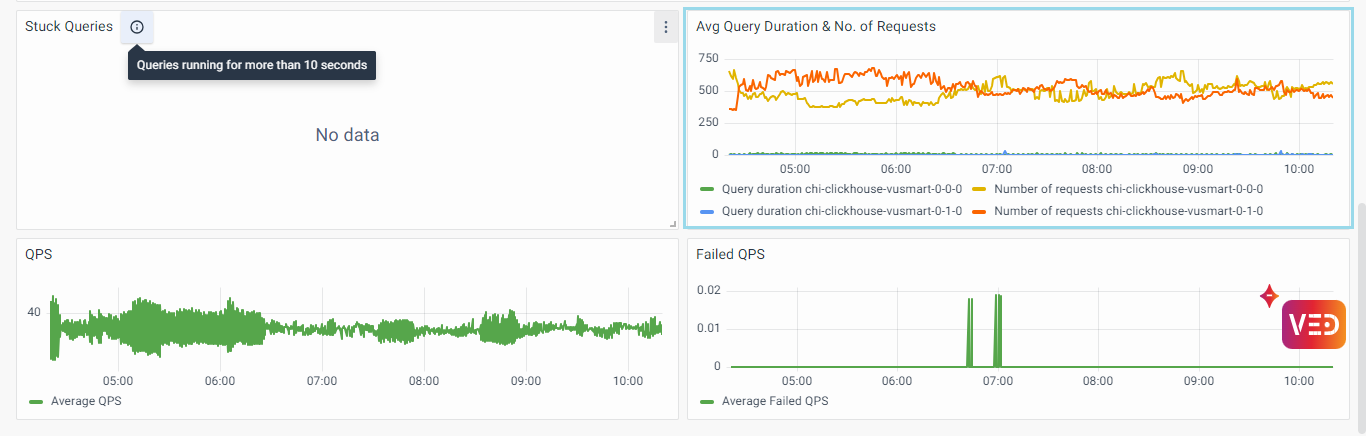
Task: Click the Stuck Queries panel resize handle
Action: pos(673,224)
